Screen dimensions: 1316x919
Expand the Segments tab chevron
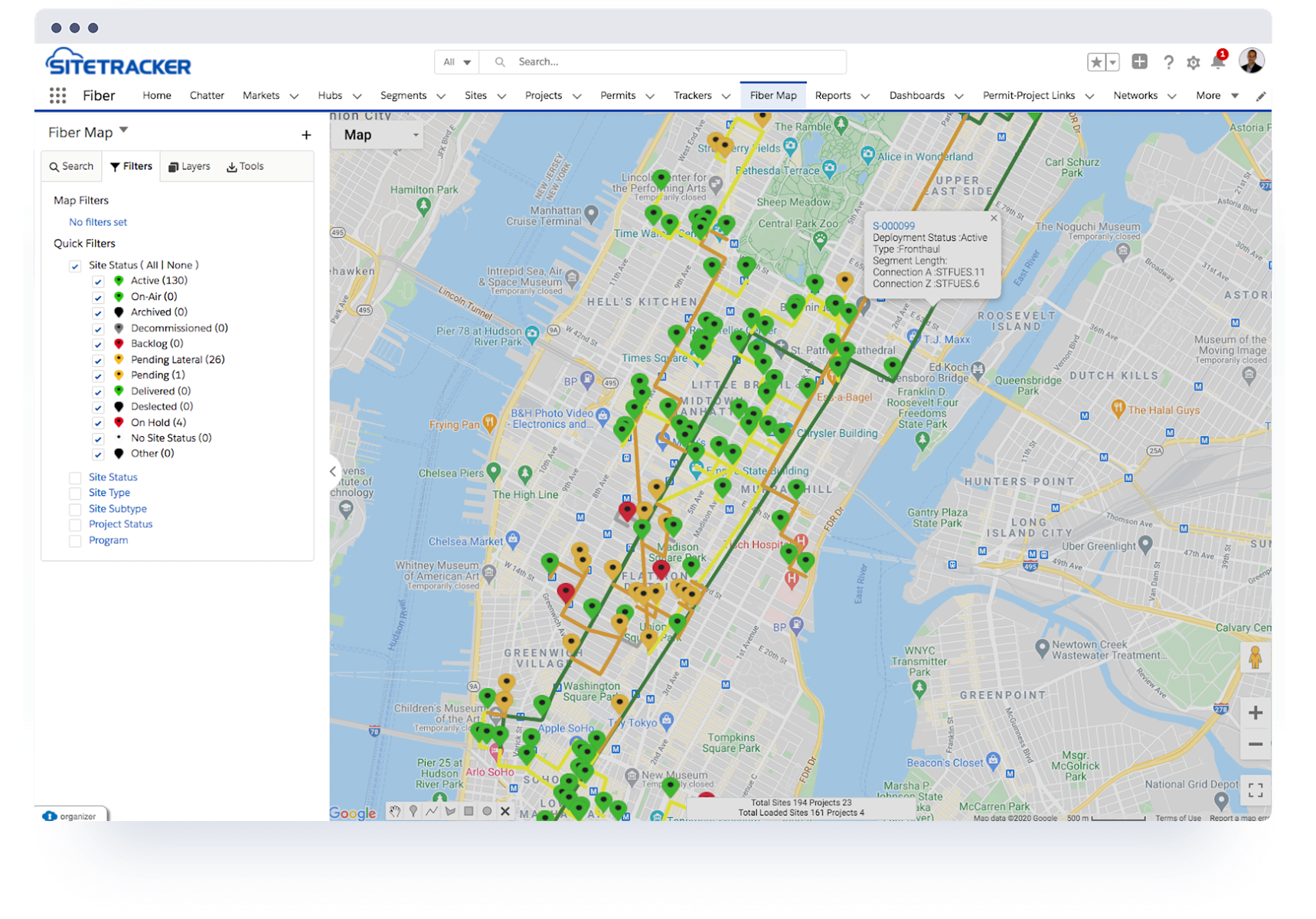tap(441, 96)
